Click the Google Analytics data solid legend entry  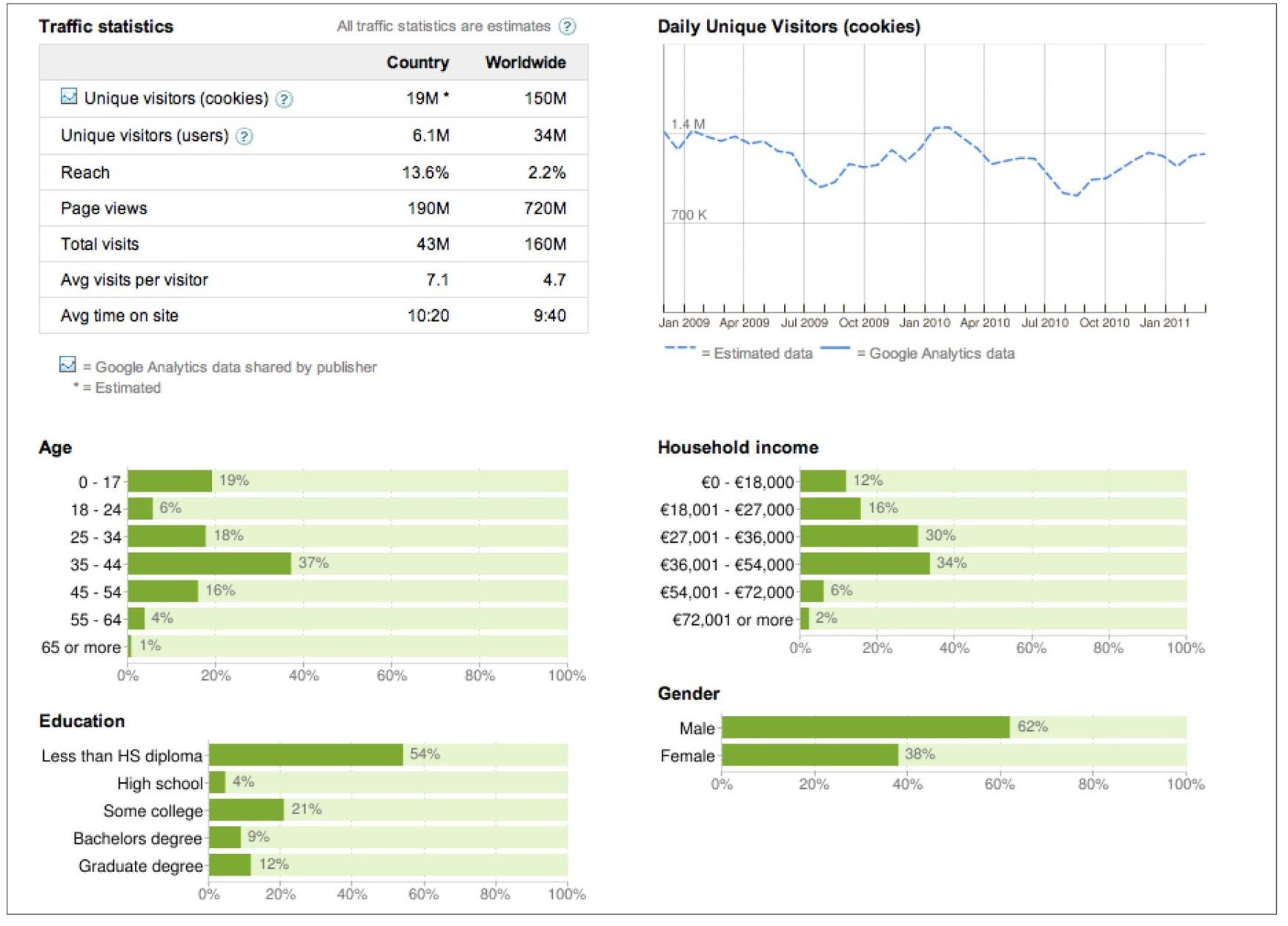[x=917, y=353]
